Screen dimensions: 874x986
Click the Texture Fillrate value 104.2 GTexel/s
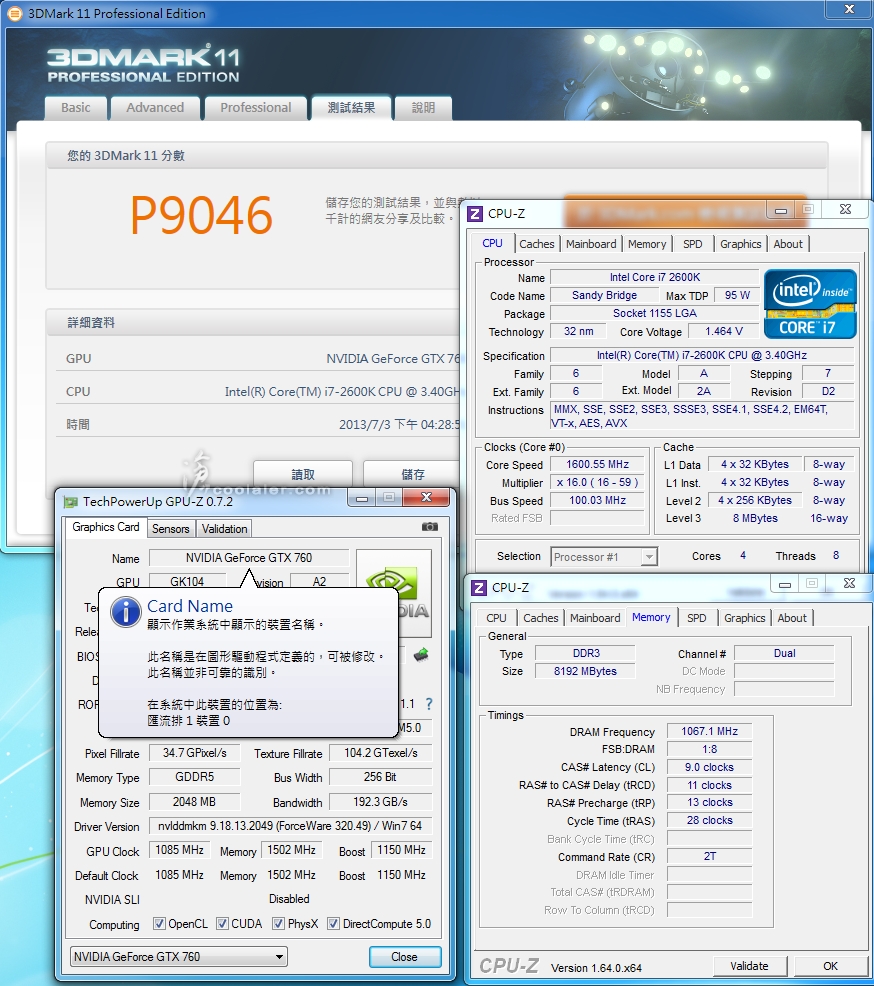pyautogui.click(x=380, y=753)
